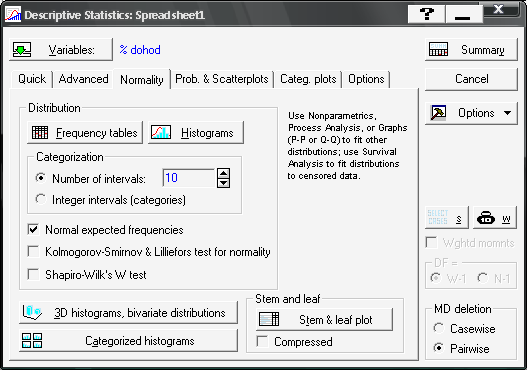Open the Categ. plots tab
The image size is (527, 370).
tap(308, 79)
